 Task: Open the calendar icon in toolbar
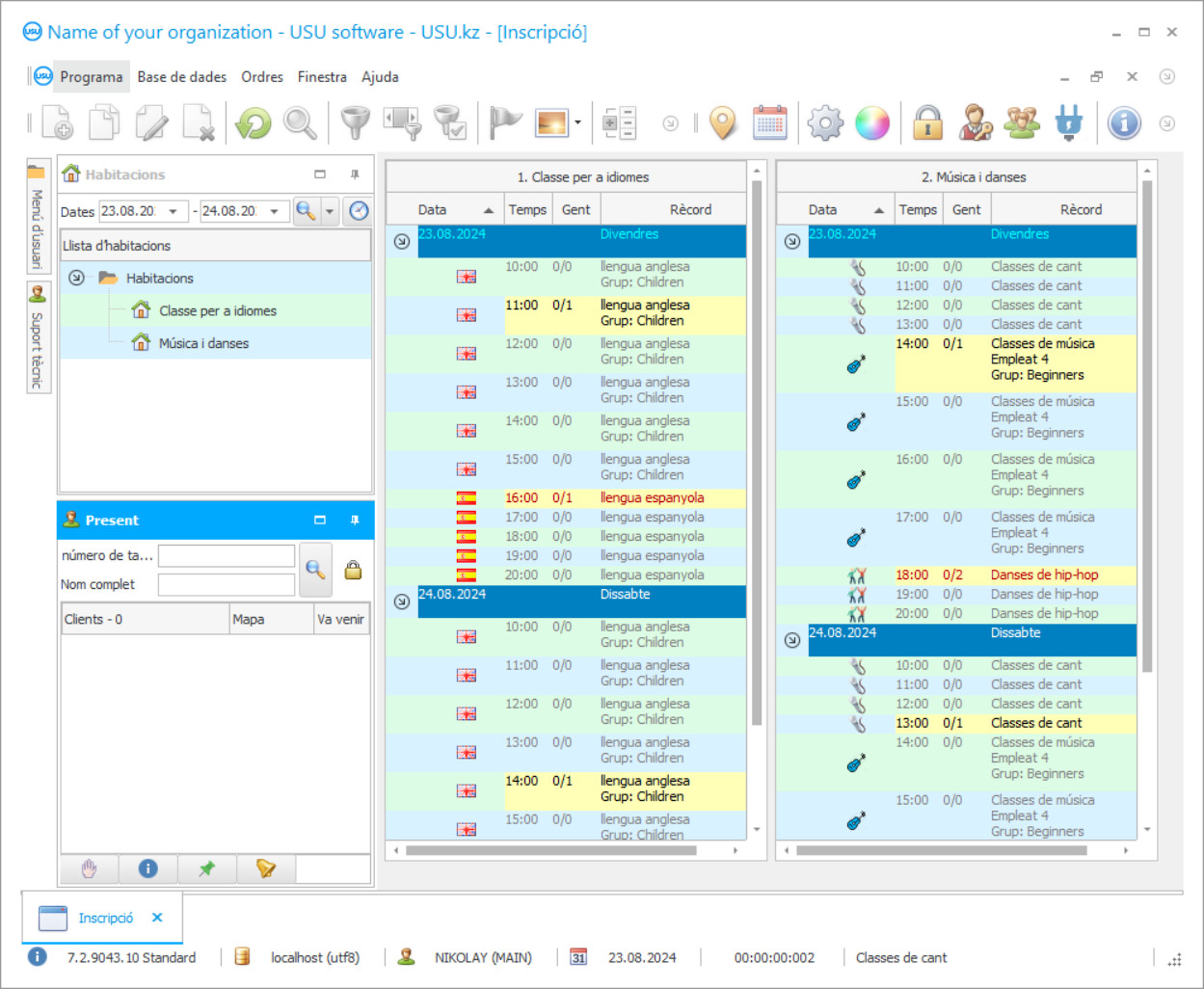[x=769, y=123]
